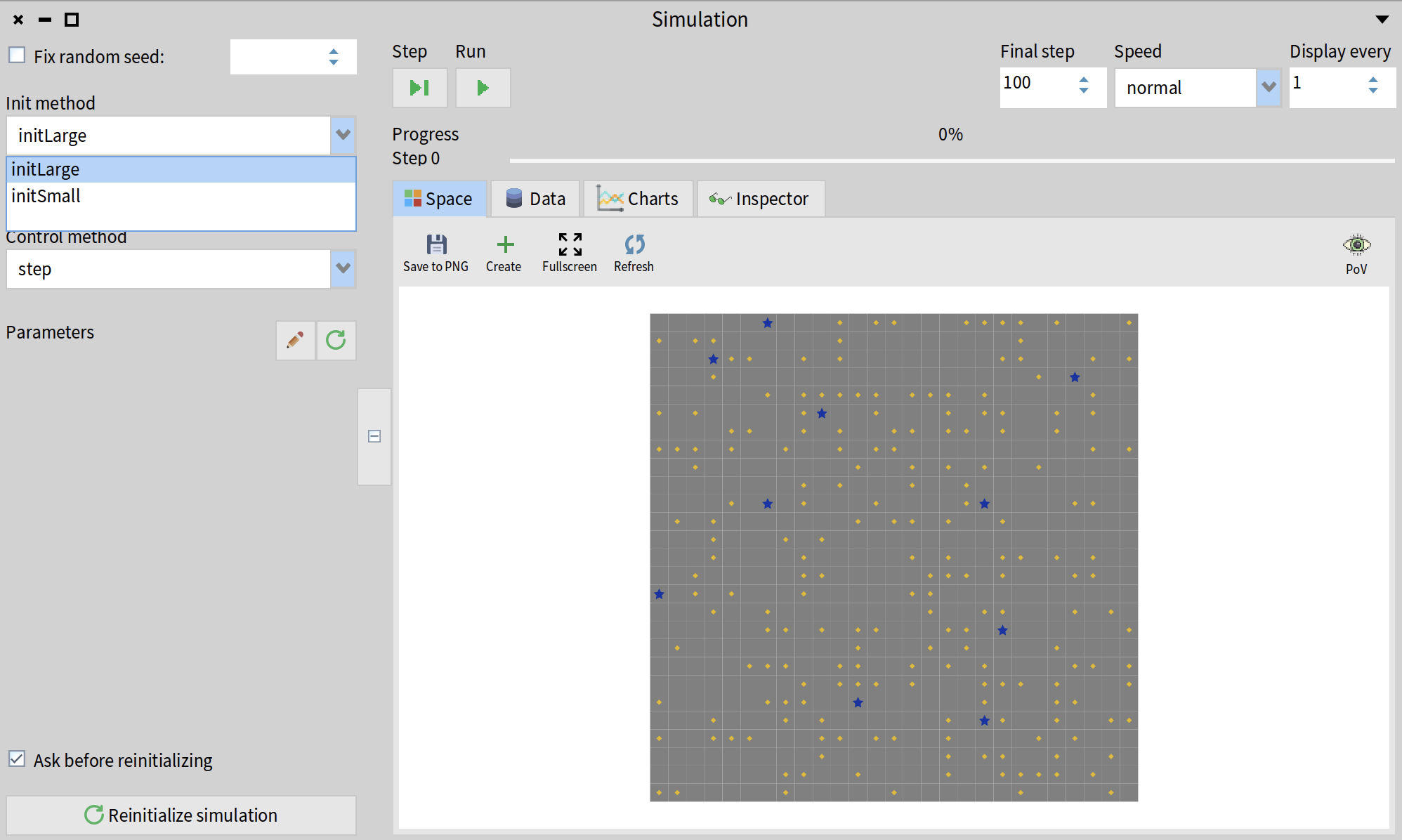Click the Step forward button

pyautogui.click(x=419, y=88)
